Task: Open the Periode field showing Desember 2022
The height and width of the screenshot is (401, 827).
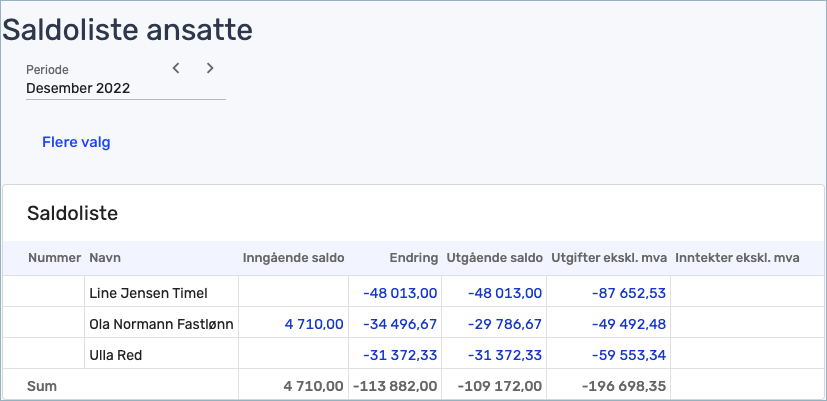Action: coord(126,88)
